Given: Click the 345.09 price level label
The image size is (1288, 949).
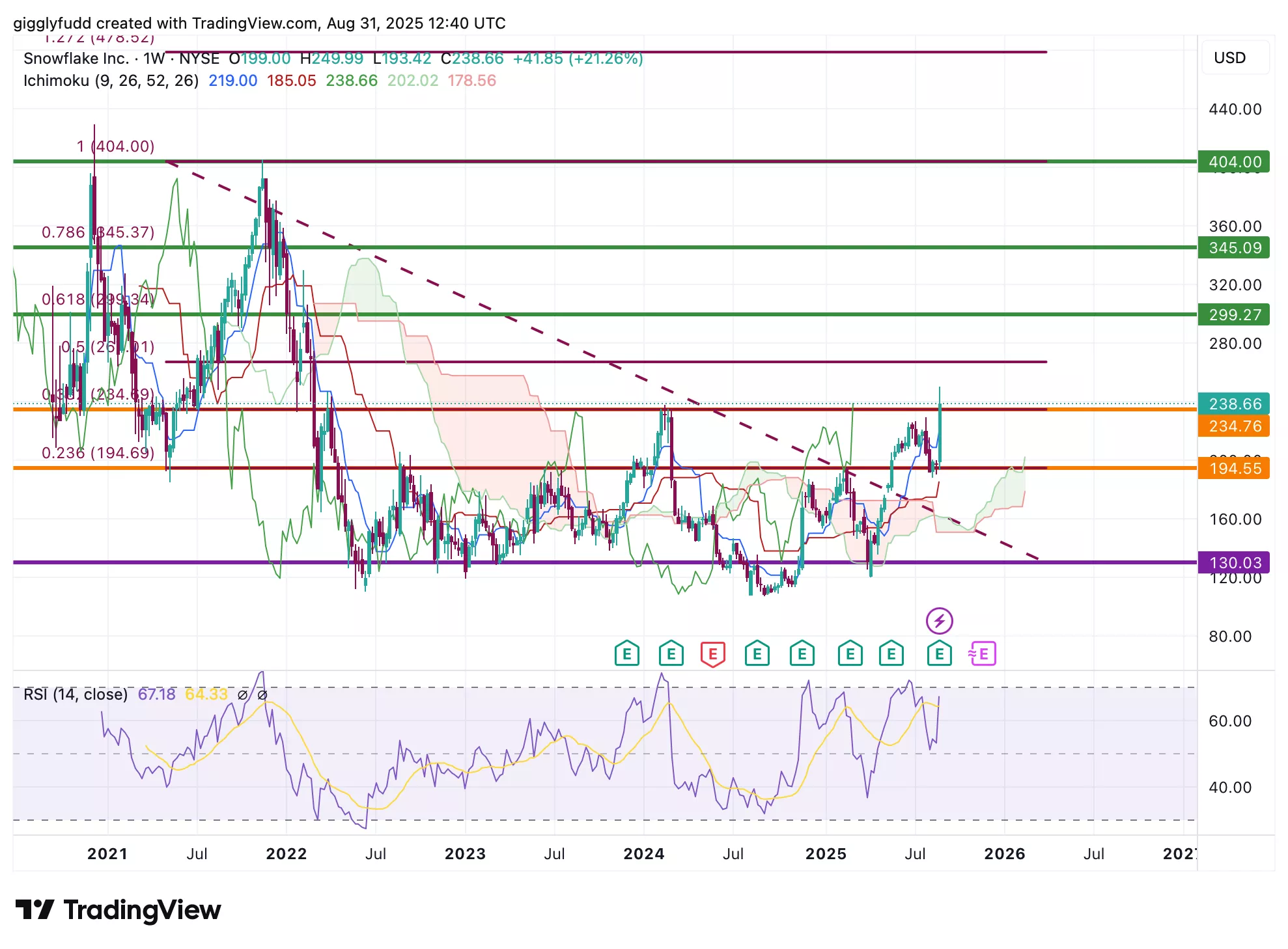Looking at the screenshot, I should pyautogui.click(x=1234, y=248).
